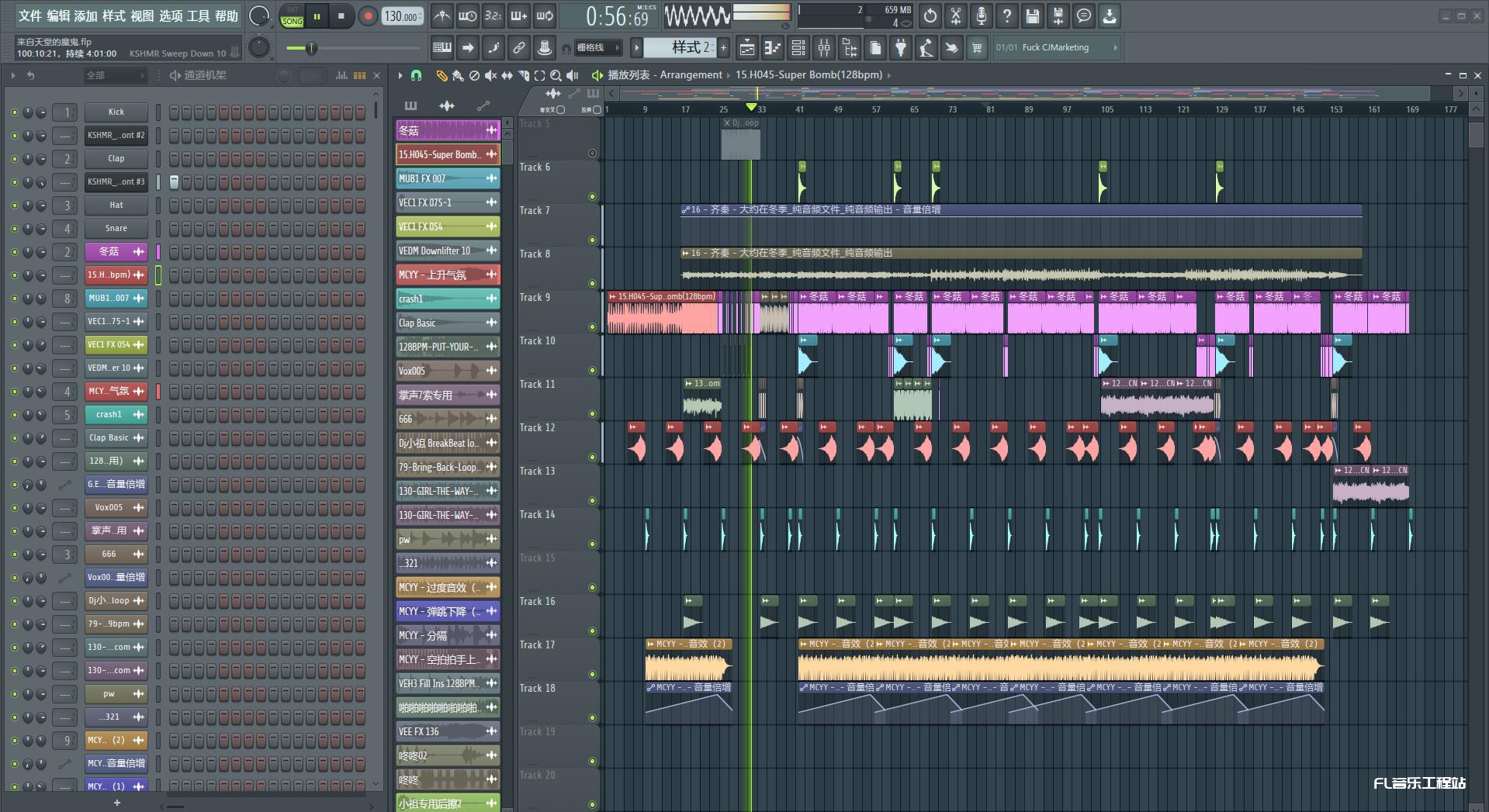The height and width of the screenshot is (812, 1489).
Task: Open the playlist view icon
Action: point(746,48)
